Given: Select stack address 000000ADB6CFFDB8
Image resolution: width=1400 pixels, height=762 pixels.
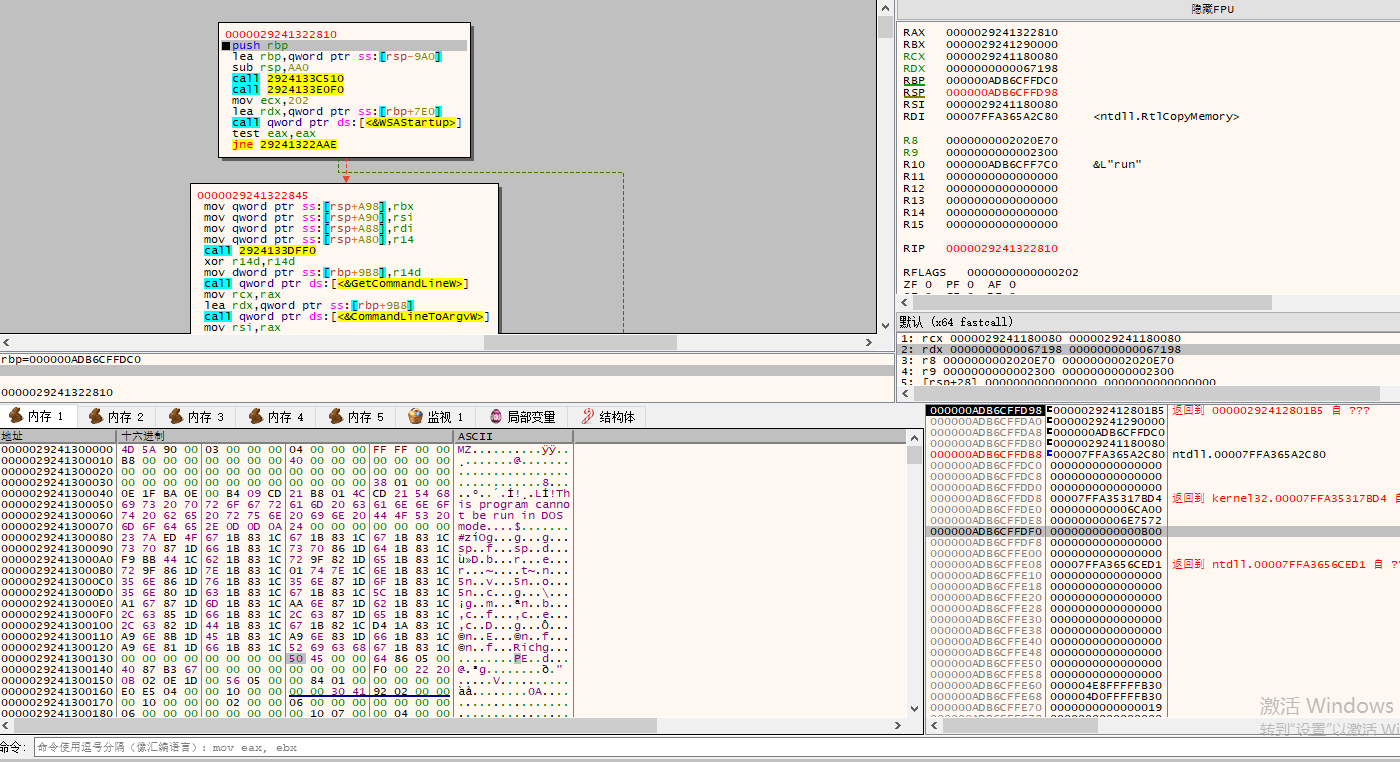Looking at the screenshot, I should pos(985,455).
